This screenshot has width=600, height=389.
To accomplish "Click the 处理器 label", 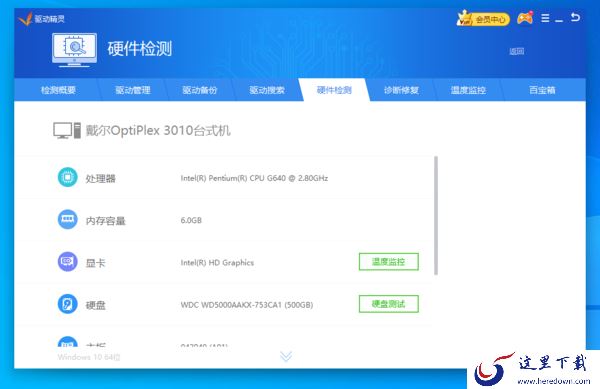I will point(100,179).
